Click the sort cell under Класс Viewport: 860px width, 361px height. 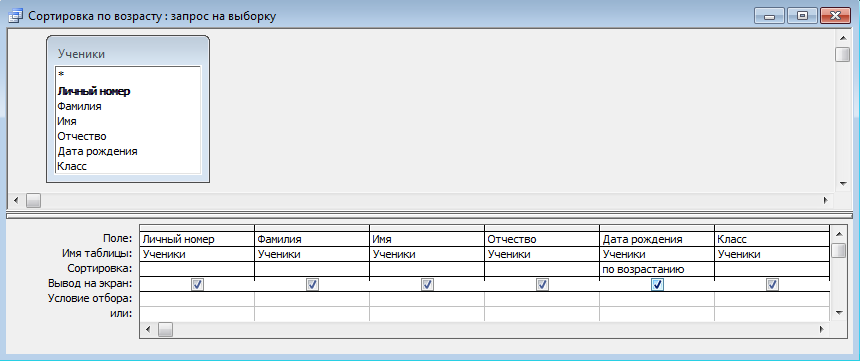[772, 269]
